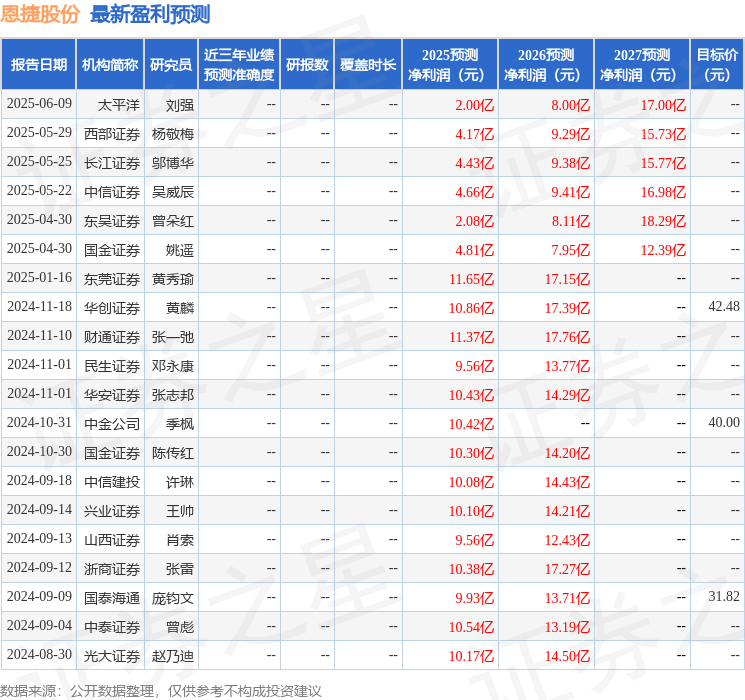Select the 中信建投 institution cell

click(112, 481)
